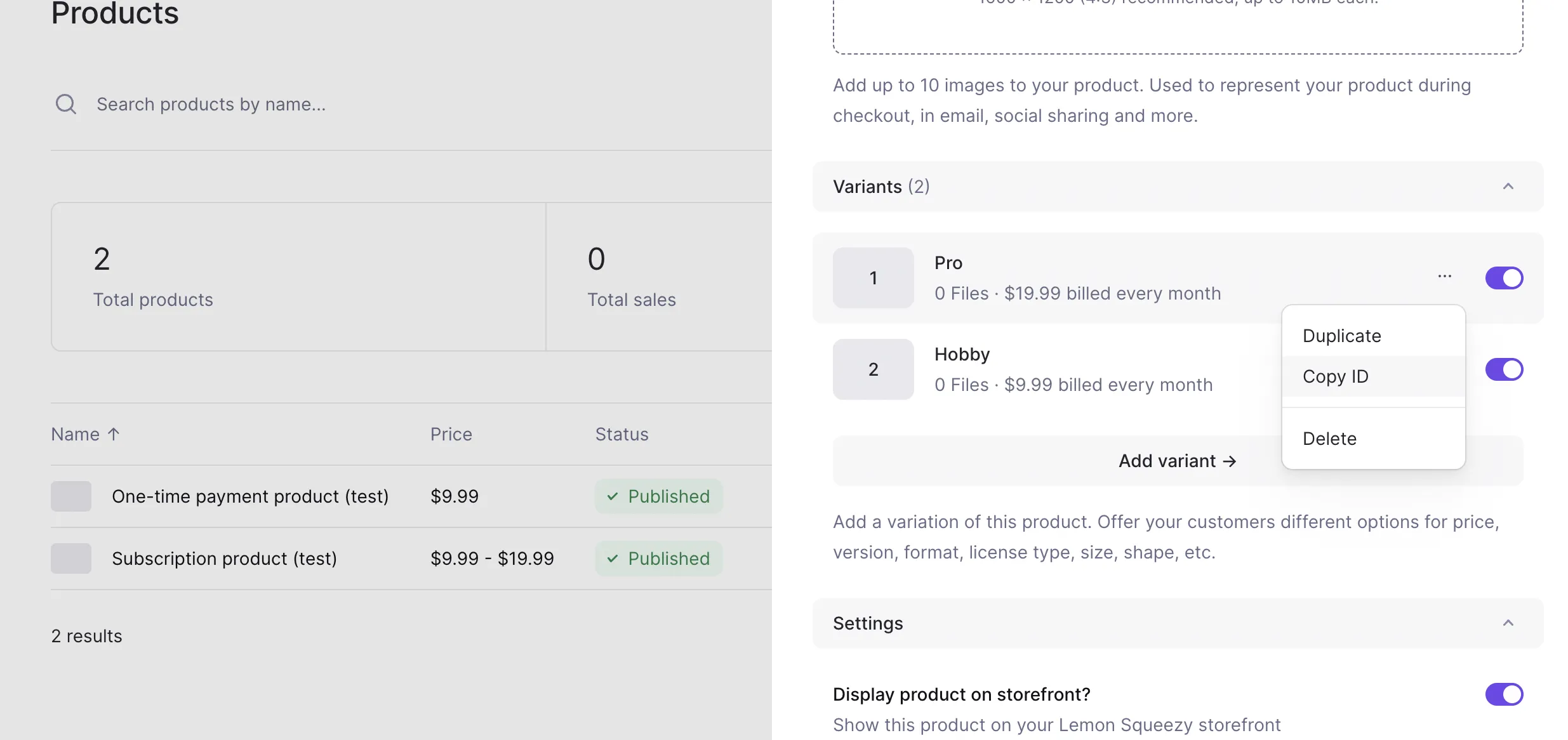
Task: Select Duplicate from the context menu
Action: tap(1341, 336)
